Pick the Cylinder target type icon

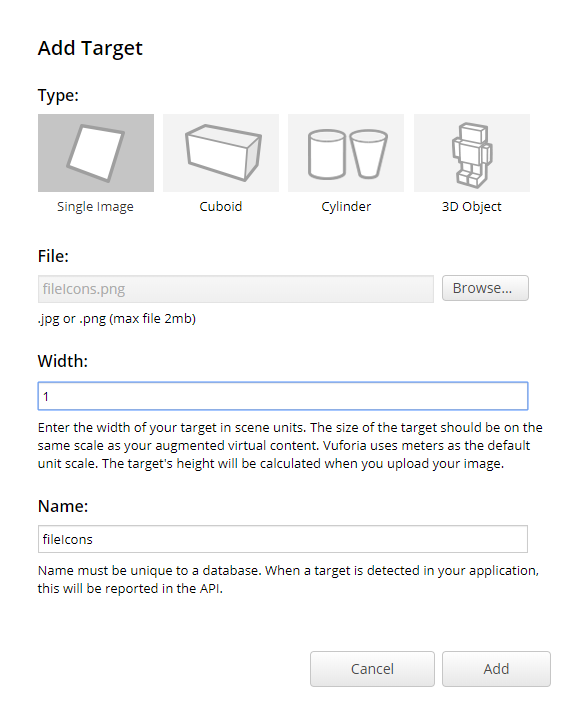coord(346,153)
